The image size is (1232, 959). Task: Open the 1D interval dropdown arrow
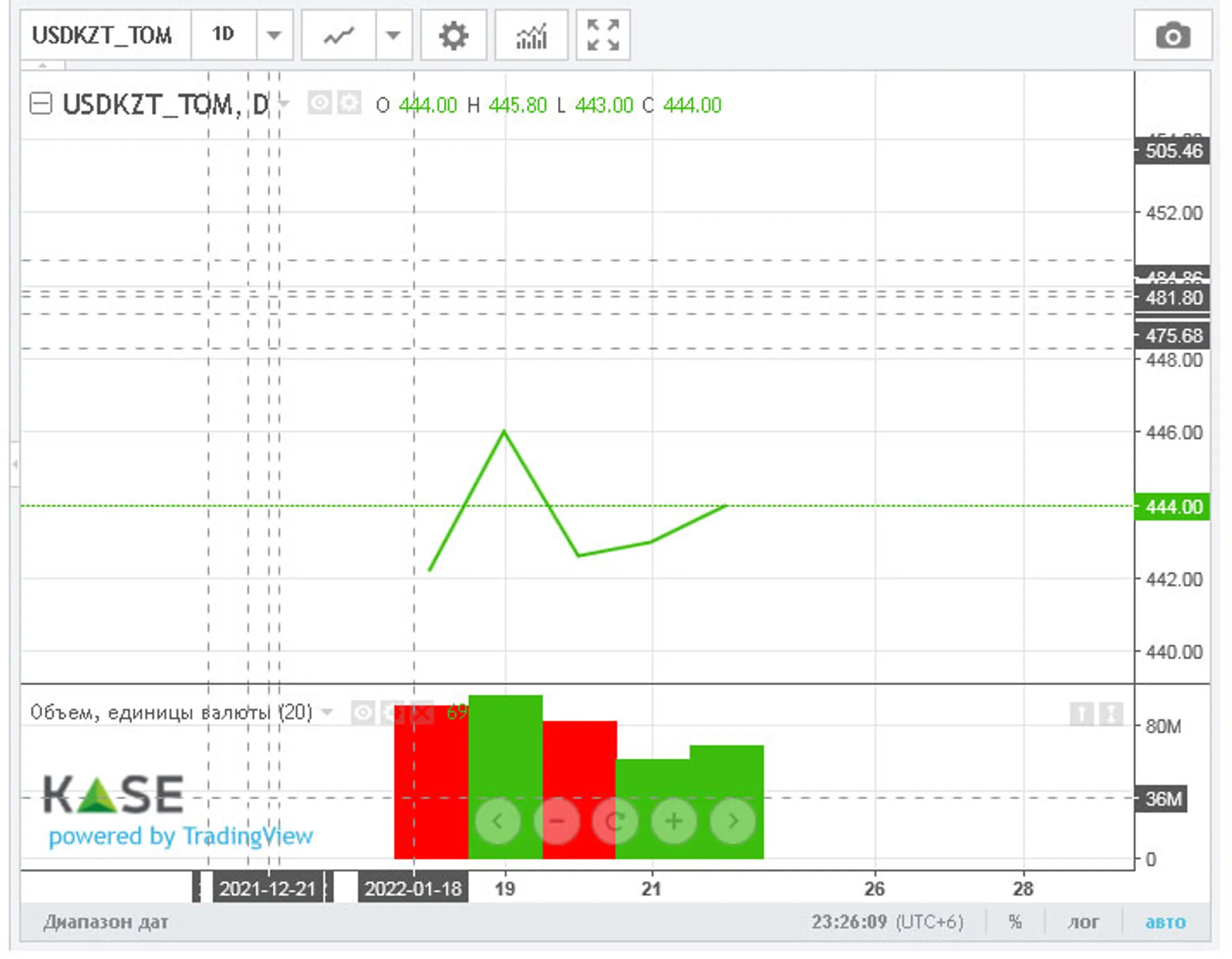tap(274, 36)
